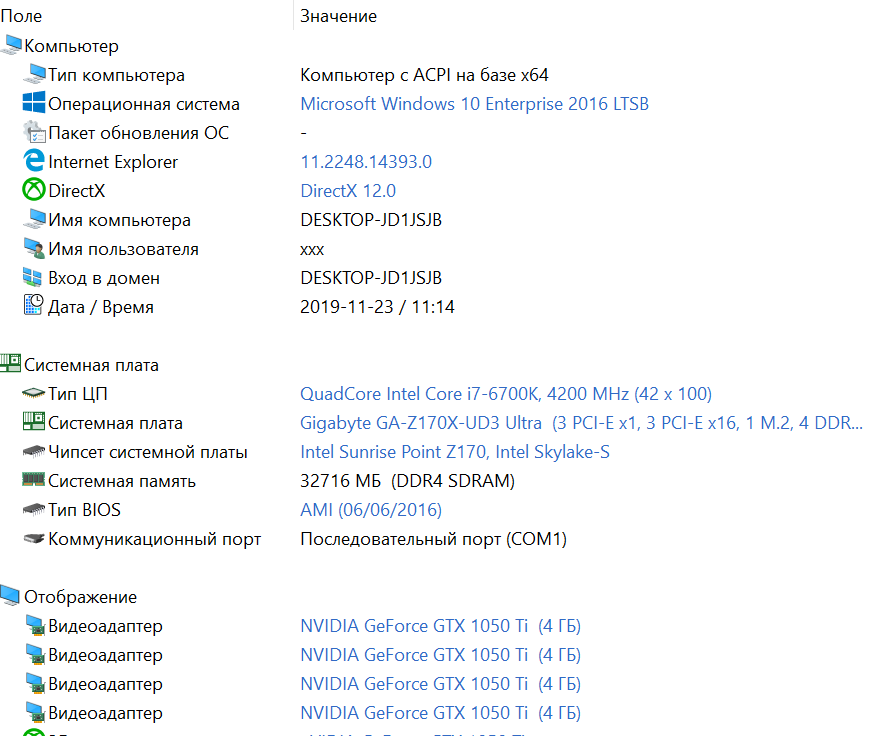Click the Тип ЦП processor icon
Image resolution: width=870 pixels, height=736 pixels.
[x=34, y=394]
